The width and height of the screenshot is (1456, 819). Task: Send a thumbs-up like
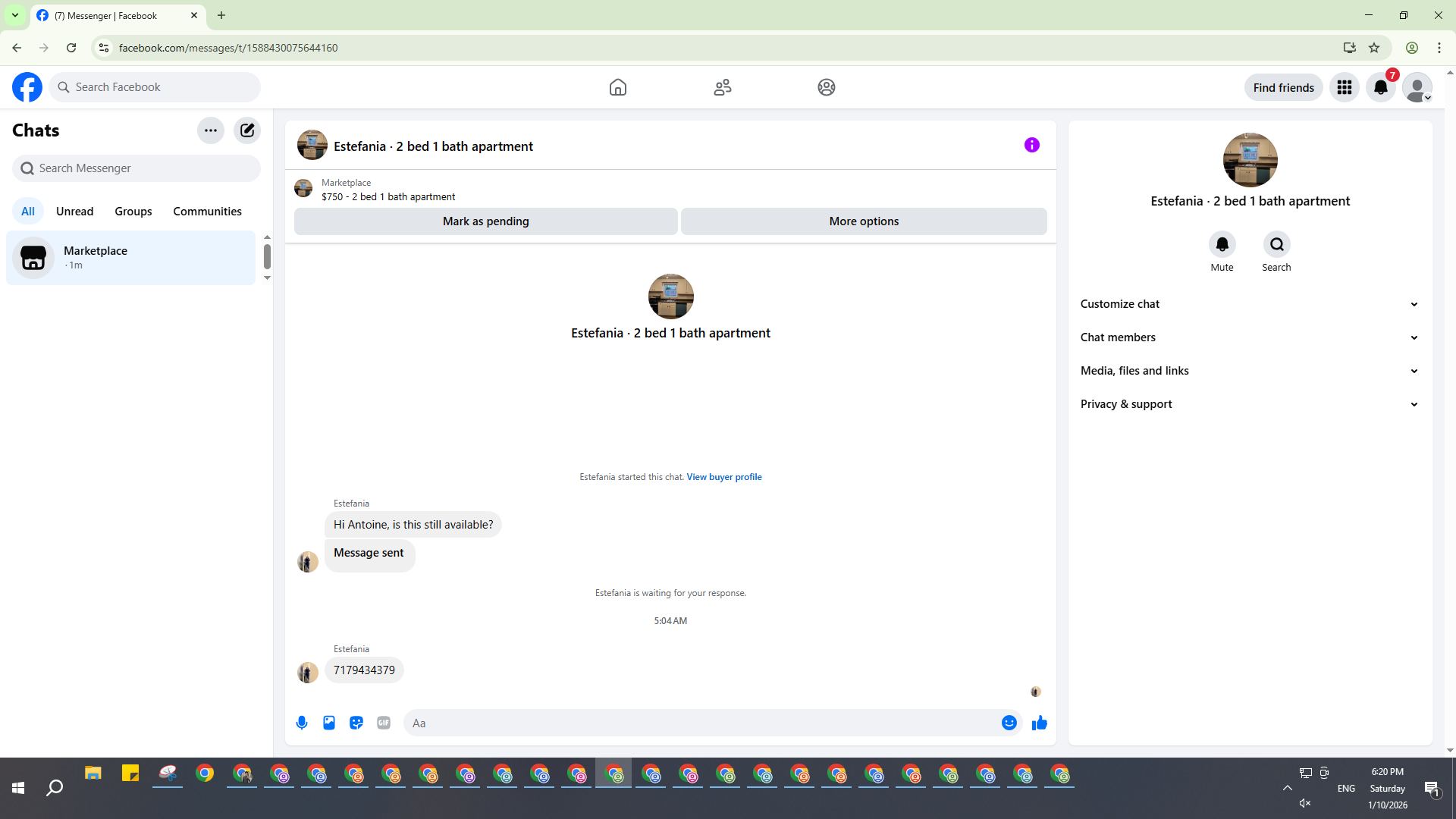pyautogui.click(x=1039, y=723)
